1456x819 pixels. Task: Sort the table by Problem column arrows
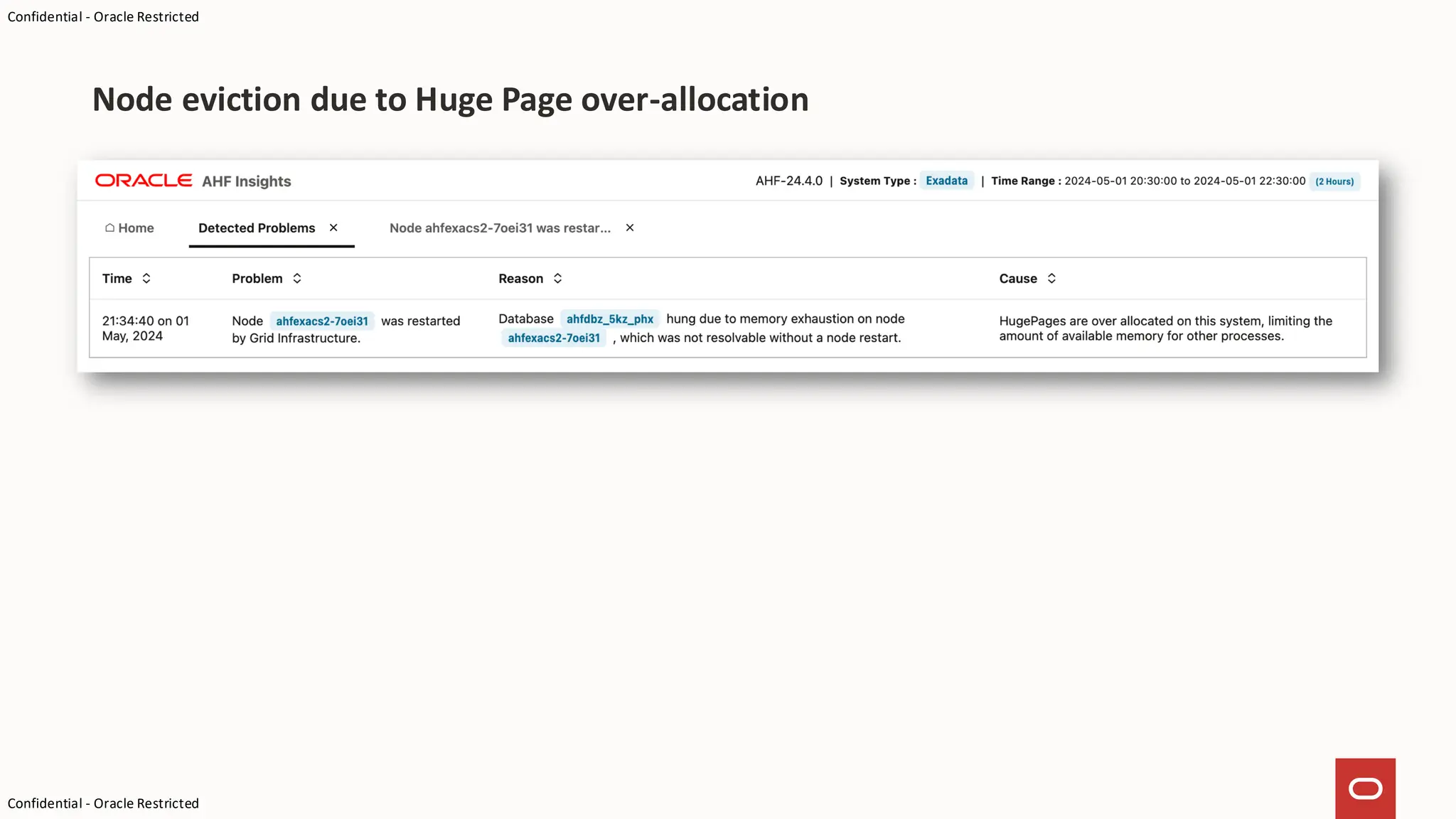pyautogui.click(x=297, y=279)
